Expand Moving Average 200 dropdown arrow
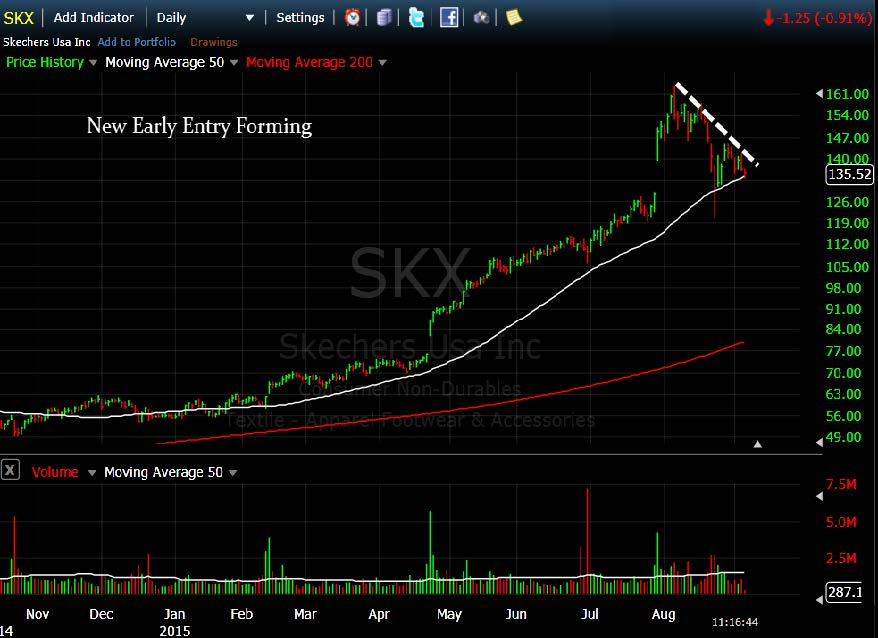The width and height of the screenshot is (878, 638). coord(382,63)
